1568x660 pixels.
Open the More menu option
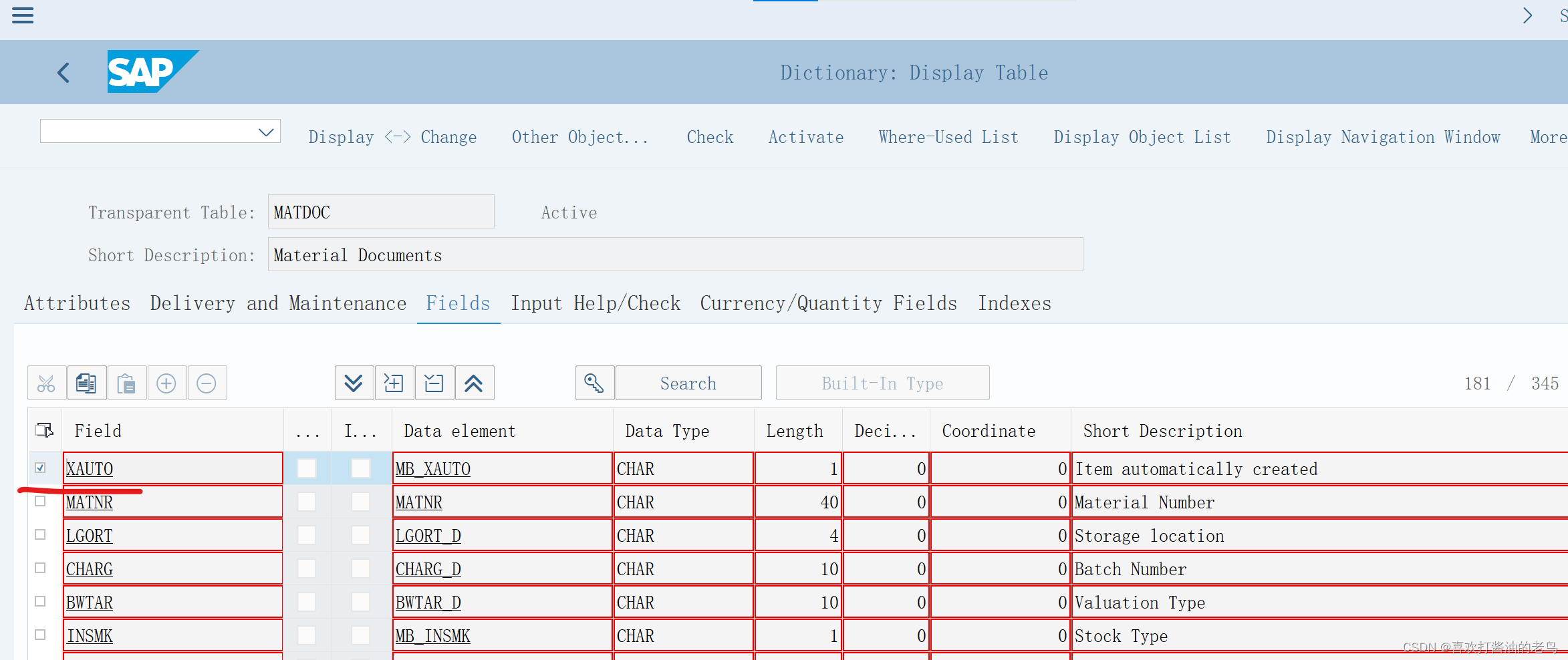1548,136
